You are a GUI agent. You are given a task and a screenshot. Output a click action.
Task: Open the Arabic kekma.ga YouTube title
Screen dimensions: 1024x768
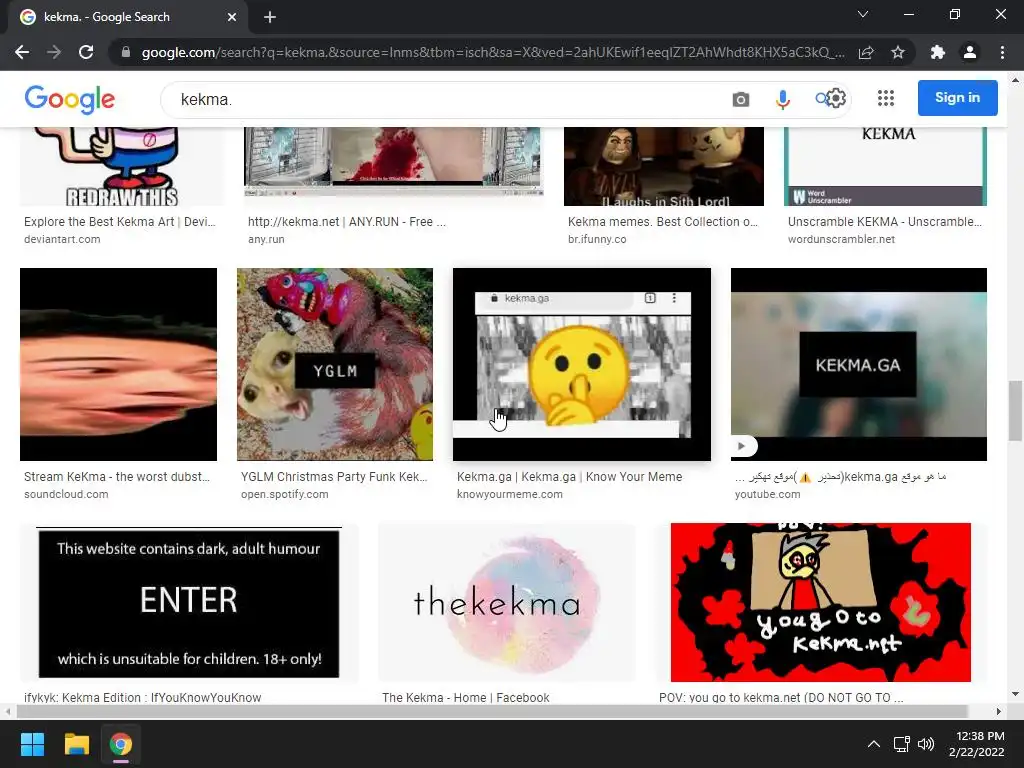click(x=840, y=477)
